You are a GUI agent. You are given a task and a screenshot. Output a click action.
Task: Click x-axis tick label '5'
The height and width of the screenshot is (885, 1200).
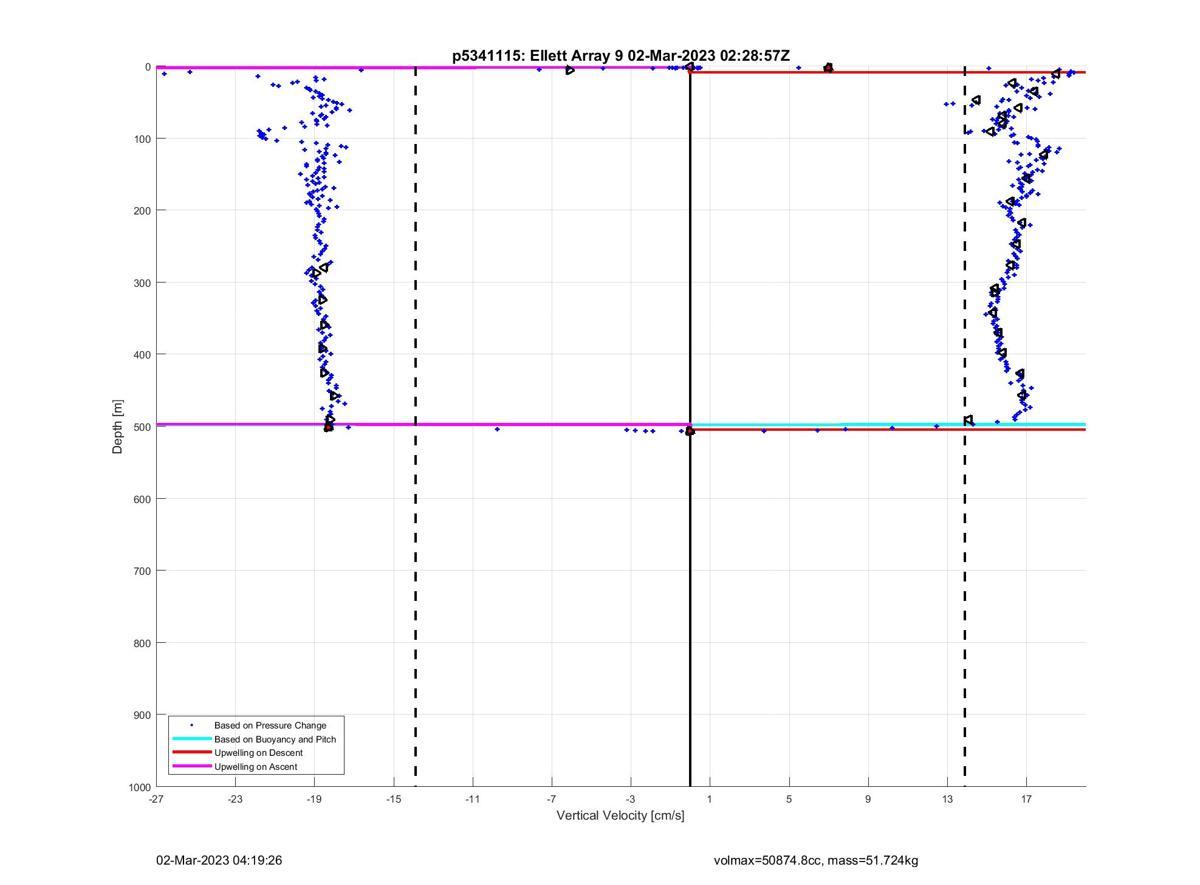pyautogui.click(x=789, y=799)
